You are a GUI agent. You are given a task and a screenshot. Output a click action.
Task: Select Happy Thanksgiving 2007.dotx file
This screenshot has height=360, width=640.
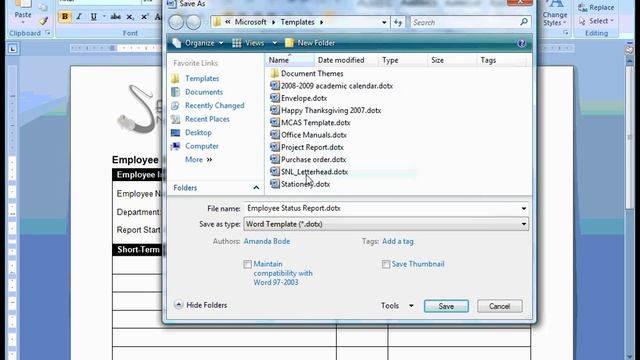pyautogui.click(x=325, y=110)
